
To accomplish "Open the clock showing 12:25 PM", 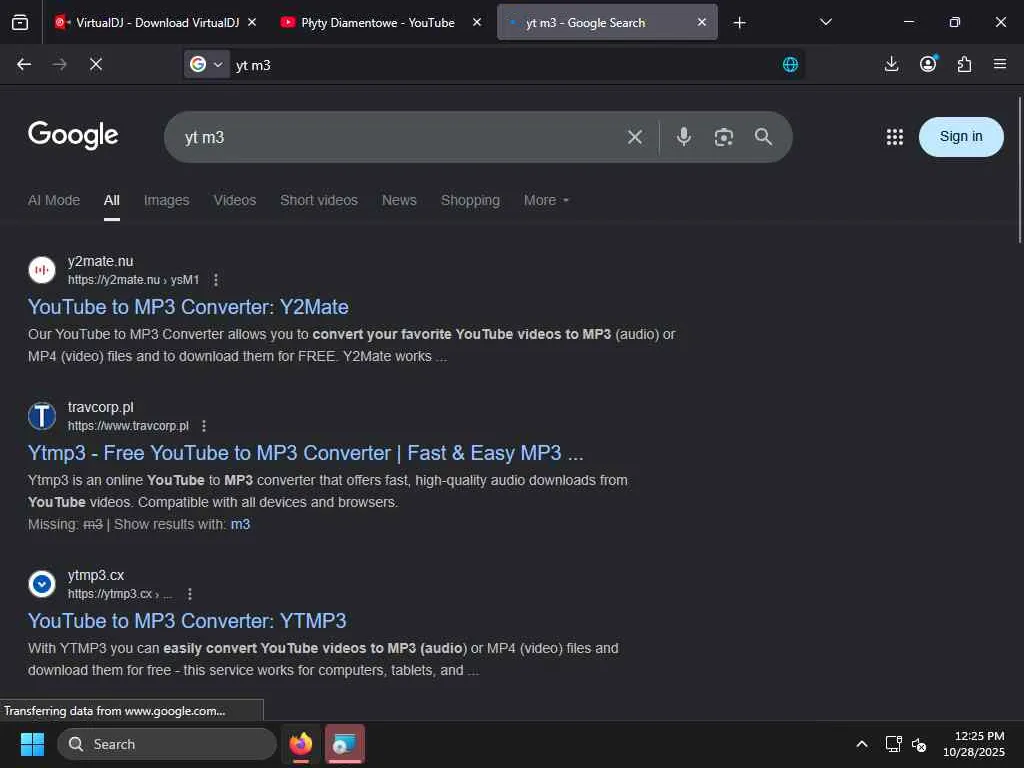I will coord(973,744).
